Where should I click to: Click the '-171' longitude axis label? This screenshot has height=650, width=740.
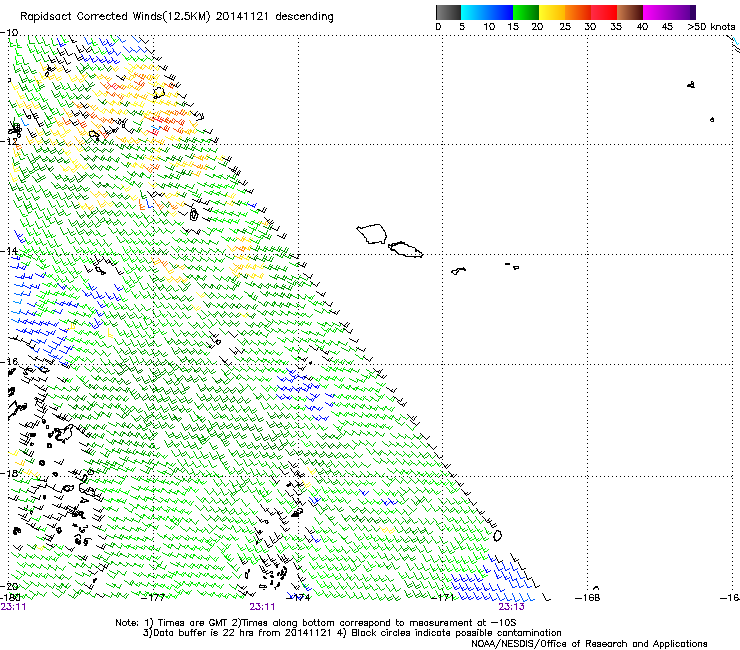point(443,598)
